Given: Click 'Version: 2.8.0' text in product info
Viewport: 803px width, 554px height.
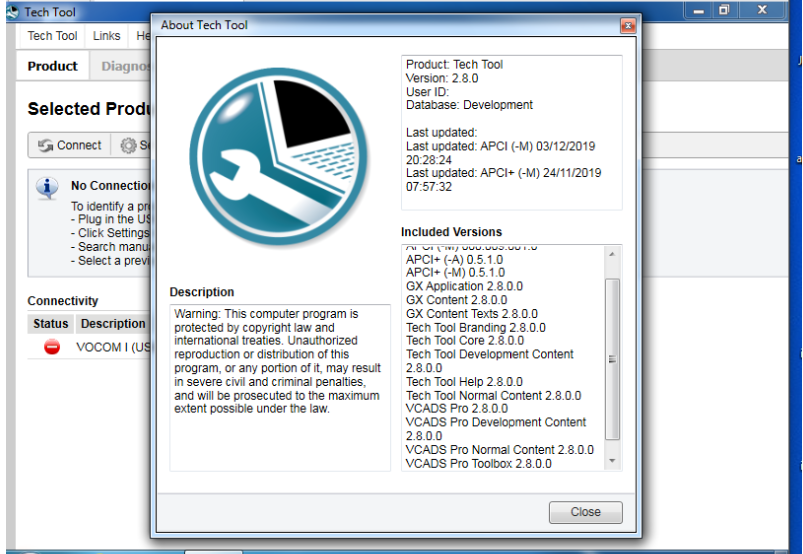Looking at the screenshot, I should coord(442,78).
